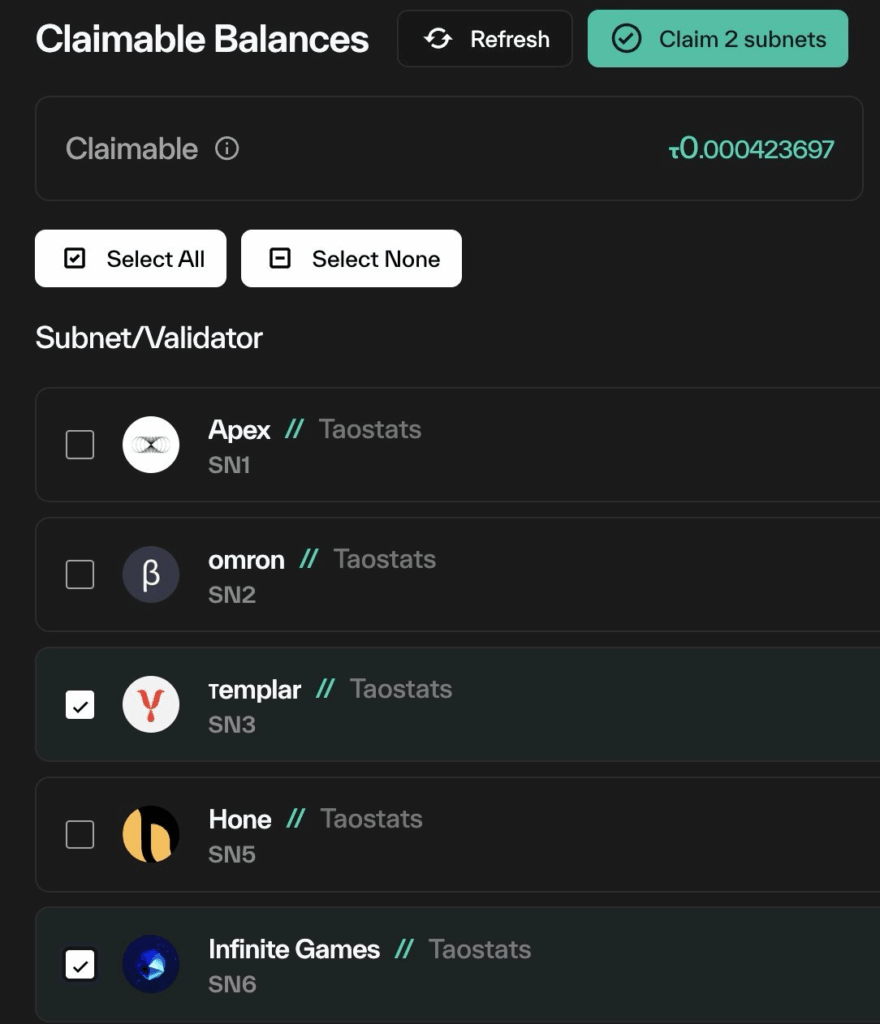
Task: Uncheck the templar SN3 checkbox
Action: (x=80, y=705)
